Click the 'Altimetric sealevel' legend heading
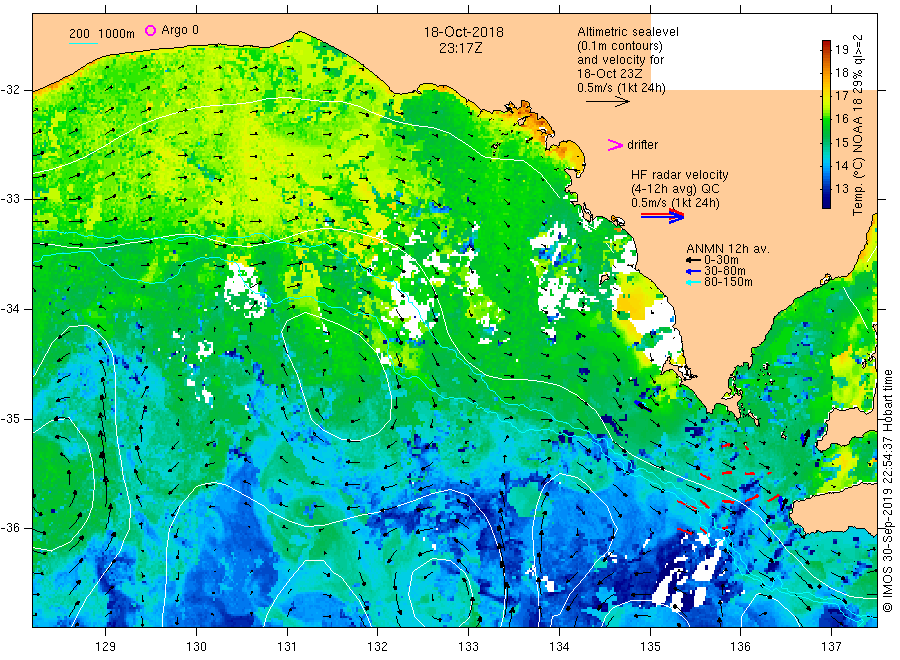The width and height of the screenshot is (900, 660). click(x=627, y=32)
